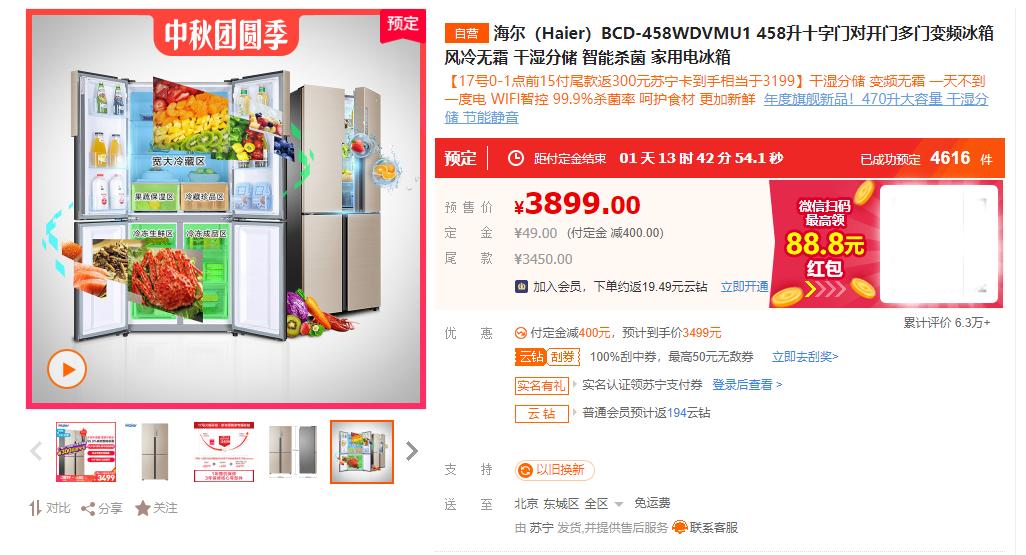This screenshot has height=555, width=1026.
Task: Open 联系客服 customer service chat
Action: click(705, 528)
